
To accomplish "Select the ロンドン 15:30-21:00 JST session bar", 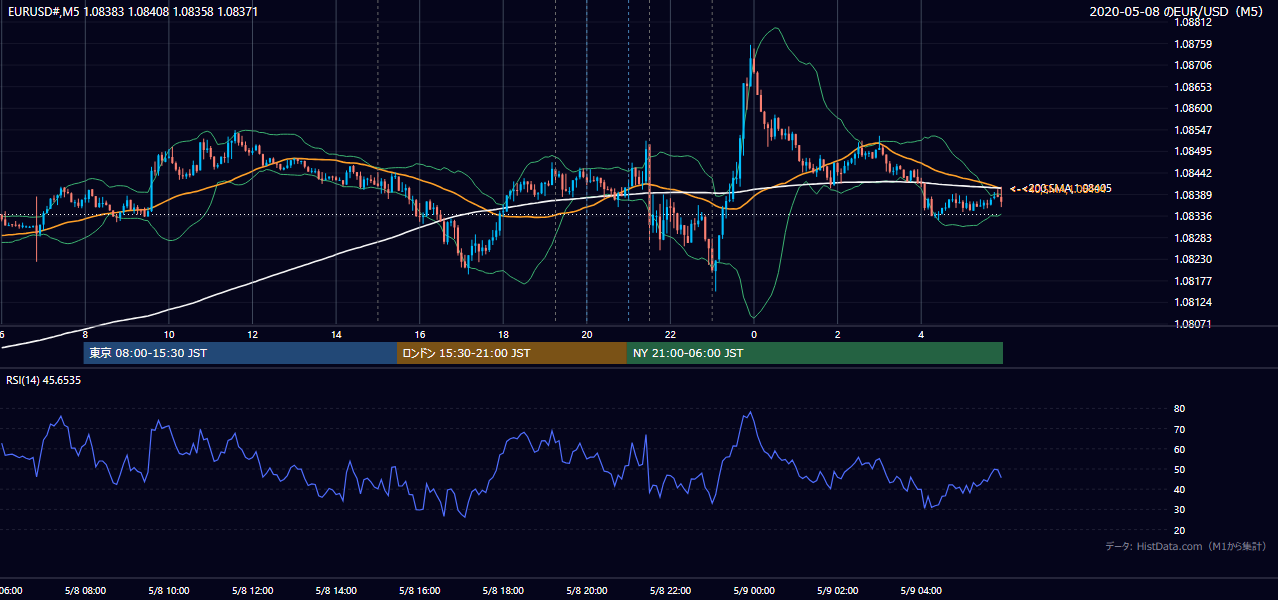I will tap(512, 353).
